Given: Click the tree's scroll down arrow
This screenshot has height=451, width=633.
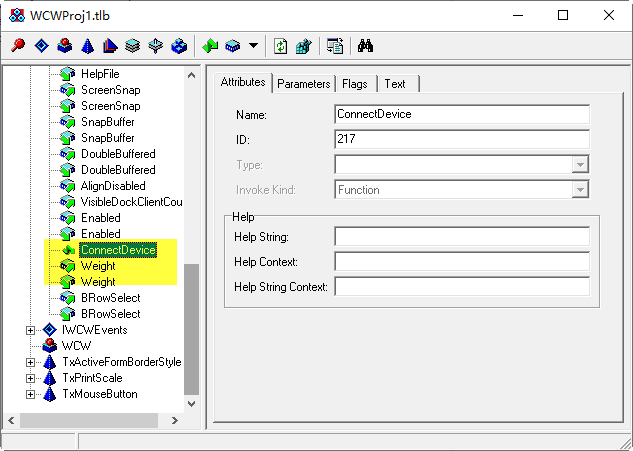Looking at the screenshot, I should pos(192,404).
